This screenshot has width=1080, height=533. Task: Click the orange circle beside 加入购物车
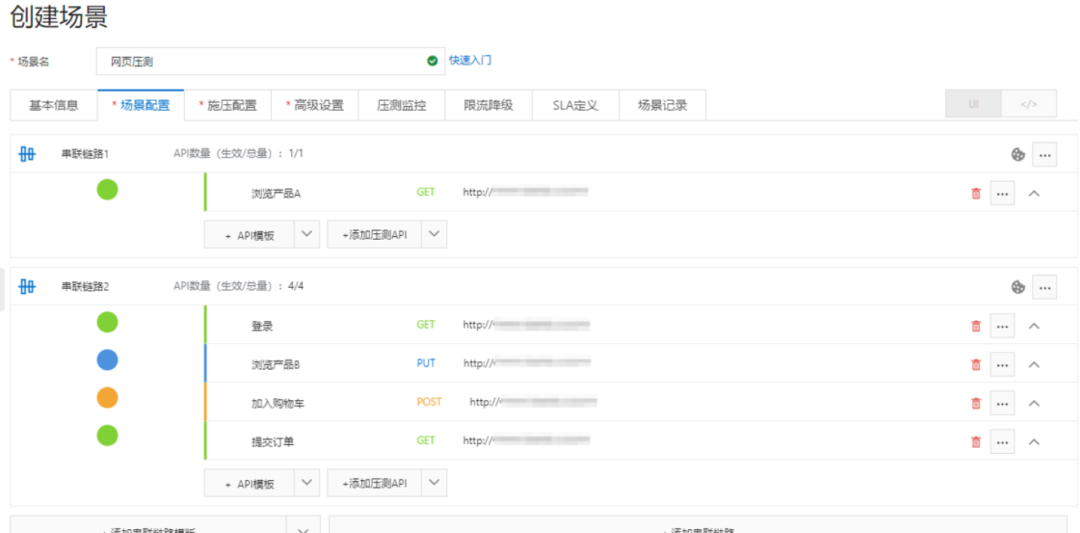pyautogui.click(x=107, y=397)
